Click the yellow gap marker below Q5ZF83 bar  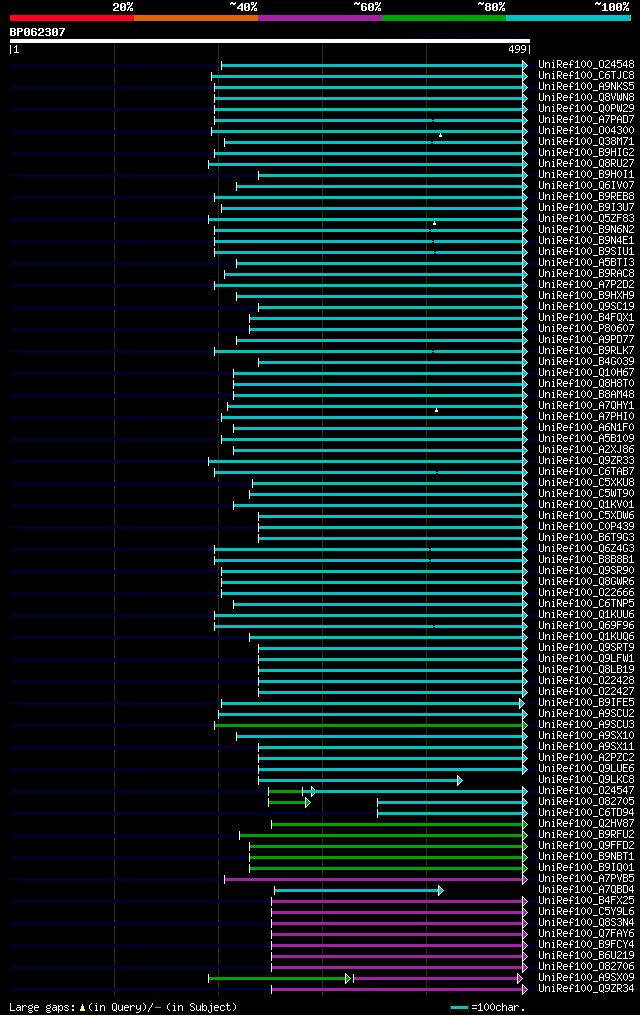point(435,223)
